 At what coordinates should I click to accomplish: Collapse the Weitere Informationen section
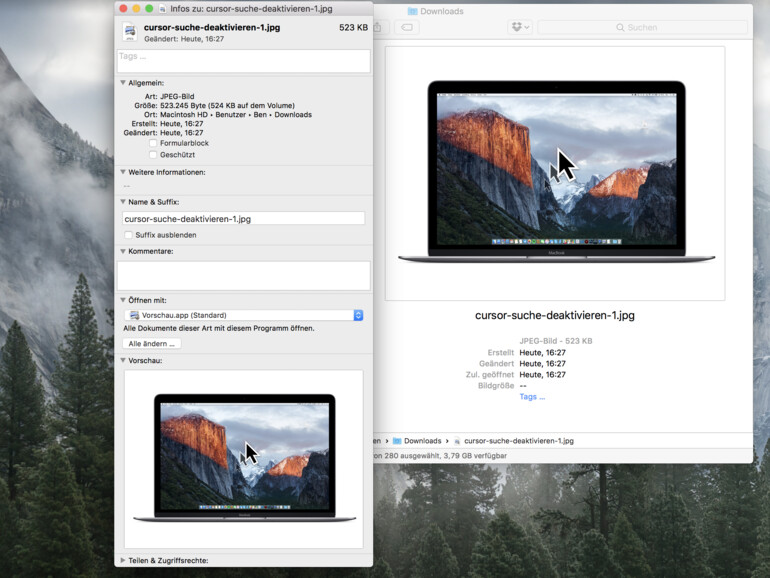click(x=123, y=172)
